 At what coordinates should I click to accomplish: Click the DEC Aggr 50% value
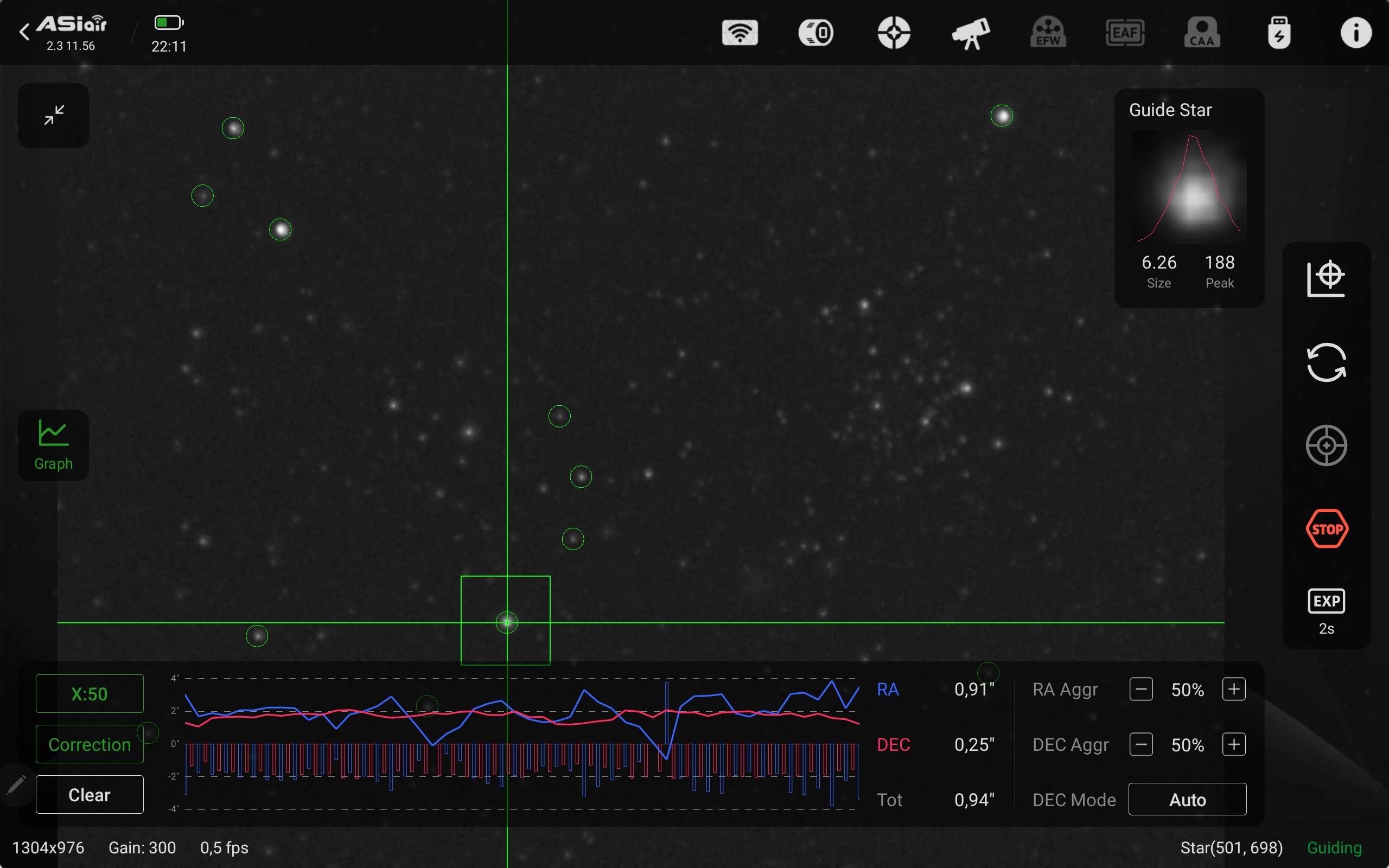click(1188, 745)
